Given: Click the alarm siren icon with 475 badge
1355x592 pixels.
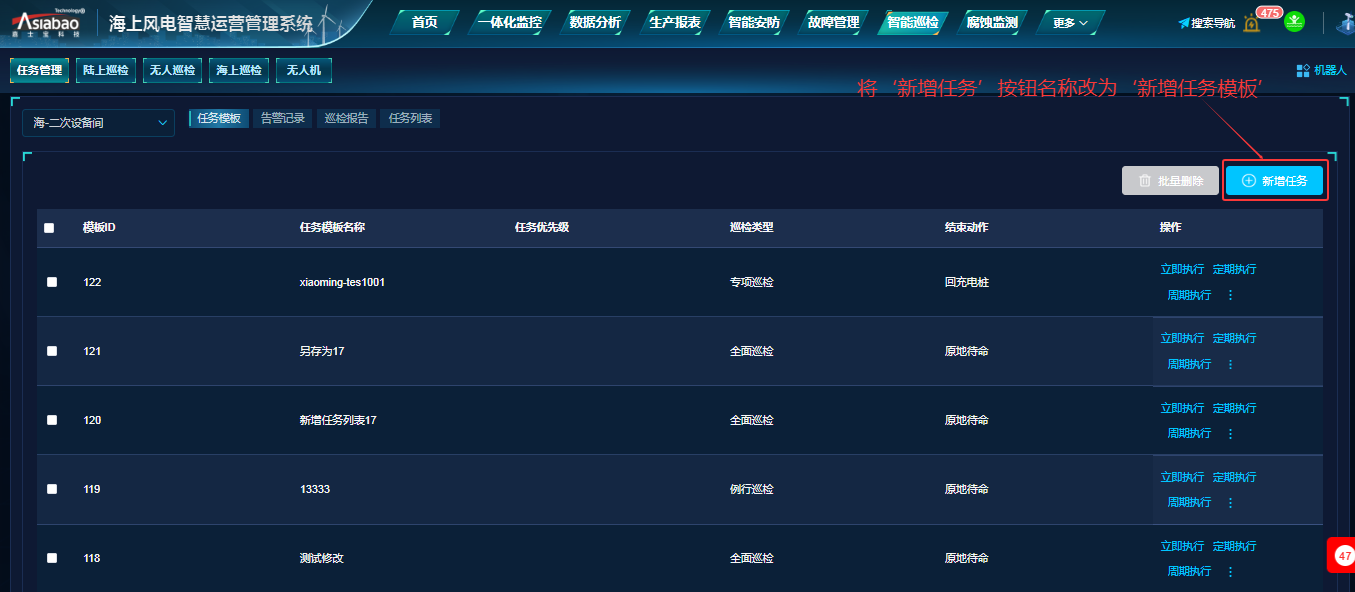Looking at the screenshot, I should point(1252,23).
